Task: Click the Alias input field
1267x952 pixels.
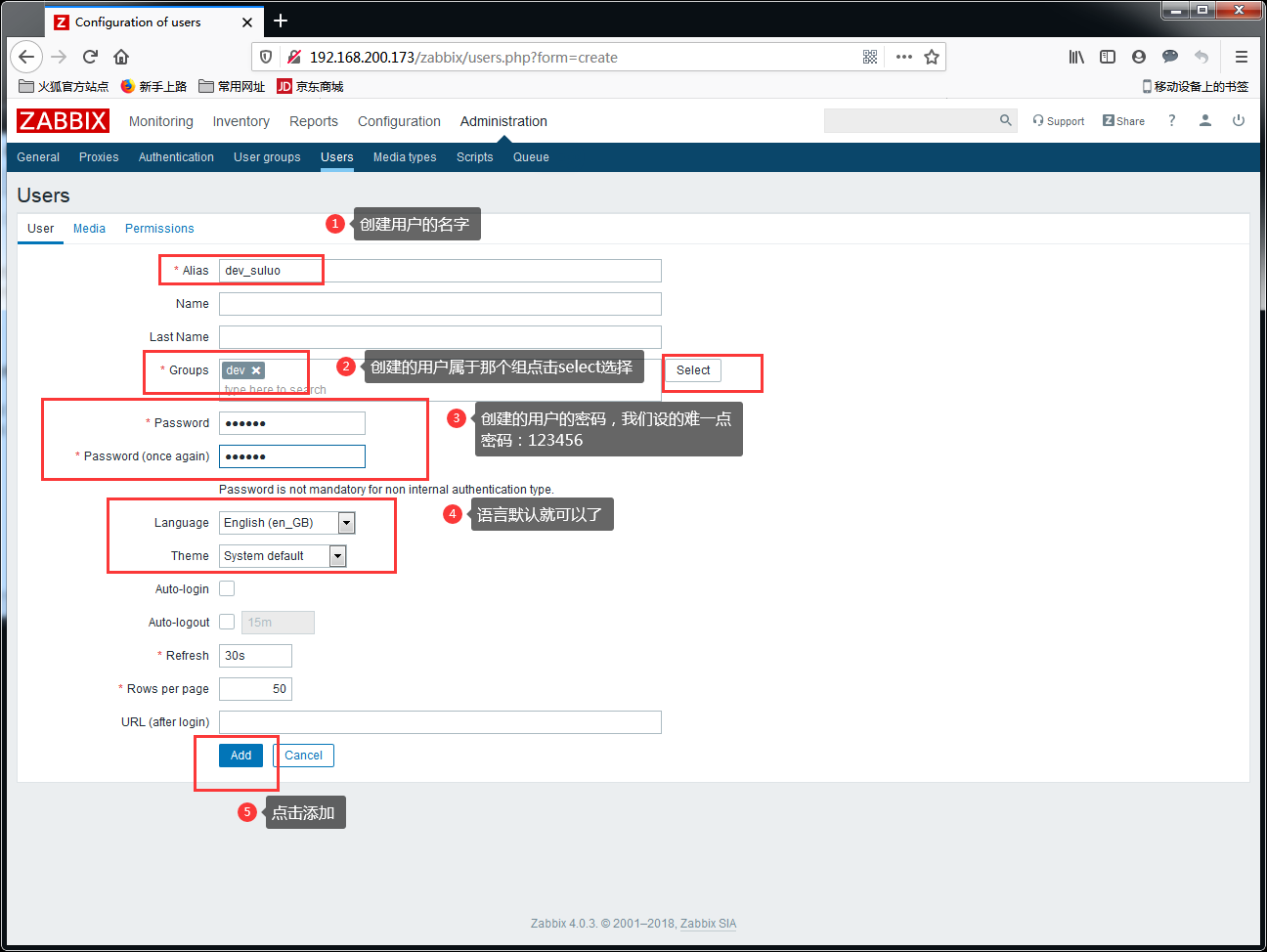Action: [x=440, y=271]
